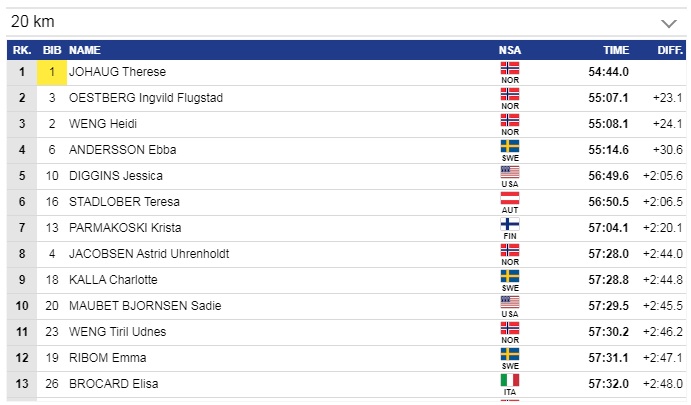Open the 20 km race selector
This screenshot has width=691, height=405.
tap(340, 22)
